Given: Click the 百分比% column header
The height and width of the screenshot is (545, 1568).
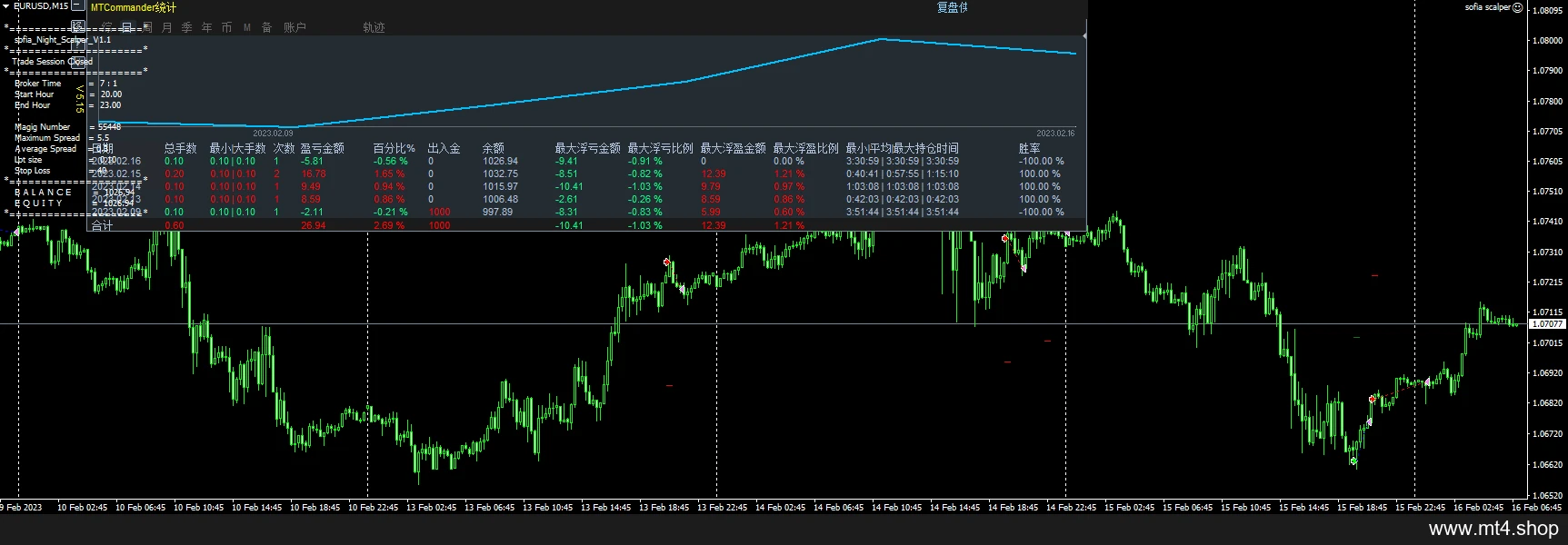Looking at the screenshot, I should [x=394, y=148].
